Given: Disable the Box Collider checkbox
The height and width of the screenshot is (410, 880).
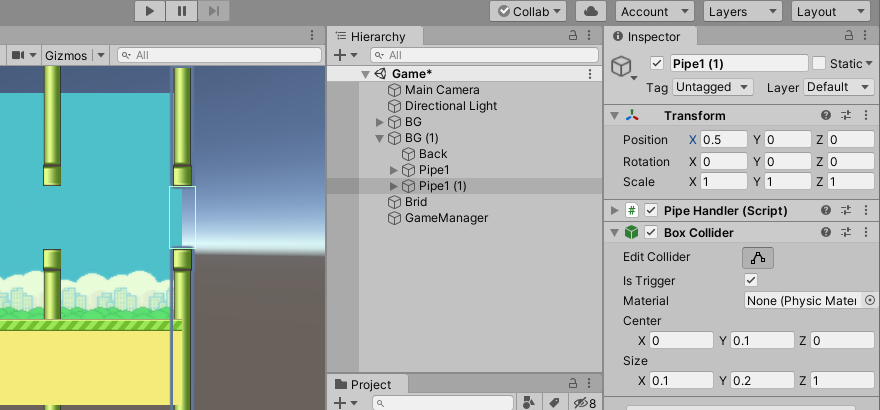Looking at the screenshot, I should (650, 232).
